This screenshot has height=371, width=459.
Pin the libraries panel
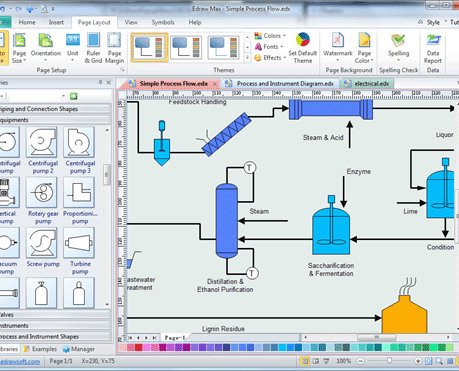point(100,82)
